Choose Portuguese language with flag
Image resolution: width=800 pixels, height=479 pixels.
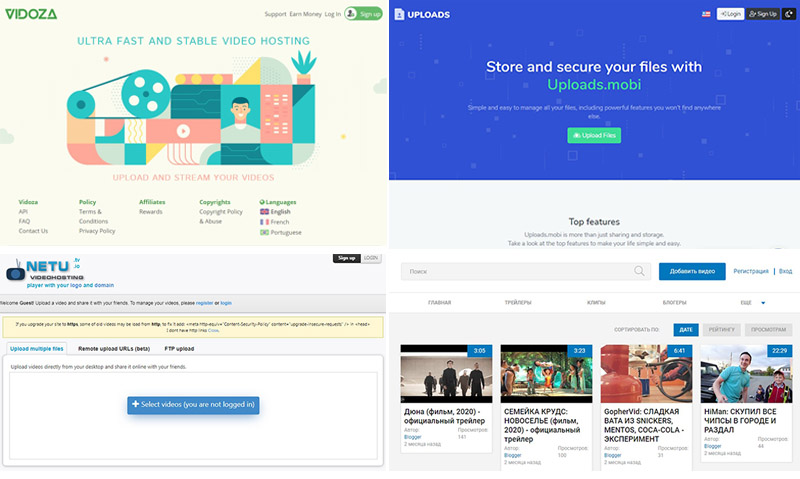tap(283, 232)
